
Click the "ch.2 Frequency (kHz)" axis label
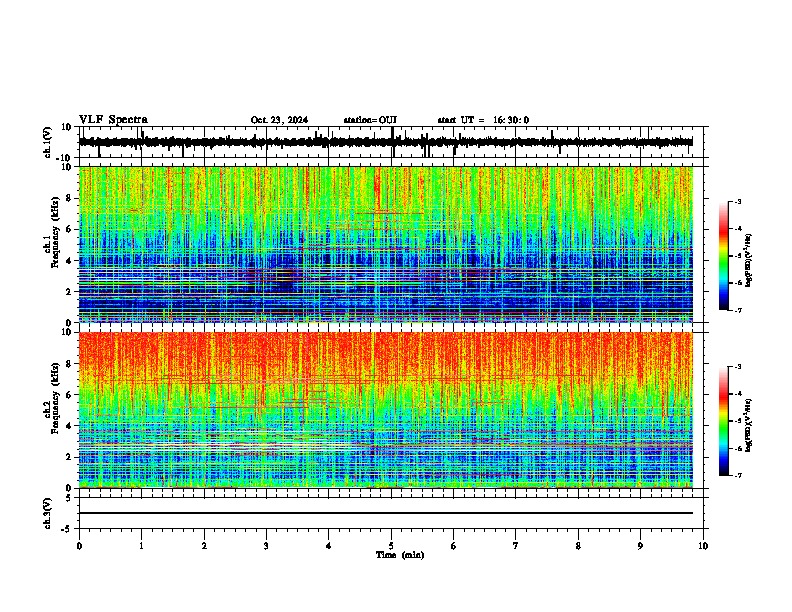[51, 398]
